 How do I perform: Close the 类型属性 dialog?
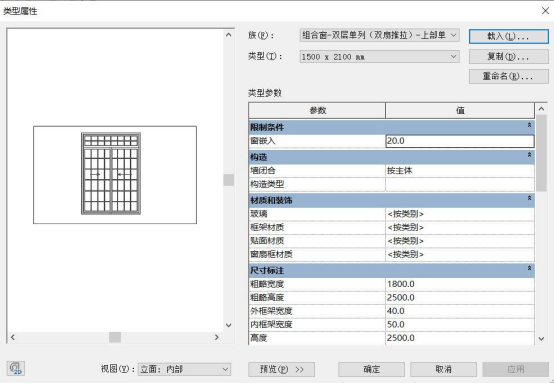(545, 11)
